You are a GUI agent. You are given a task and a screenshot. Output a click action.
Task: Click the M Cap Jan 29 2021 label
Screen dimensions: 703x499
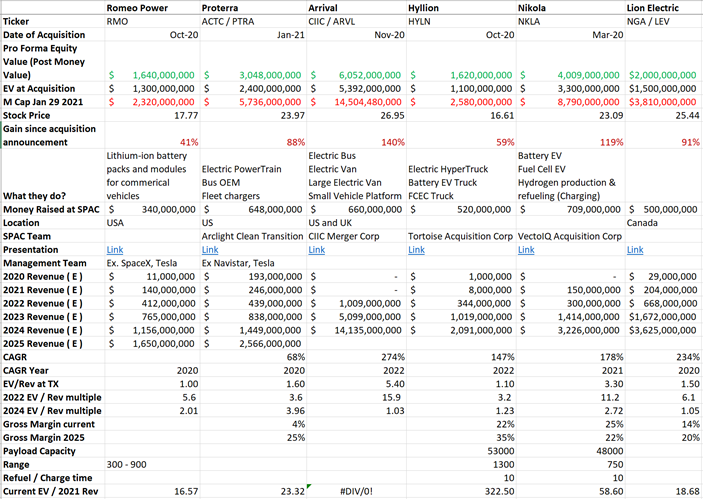pos(43,102)
